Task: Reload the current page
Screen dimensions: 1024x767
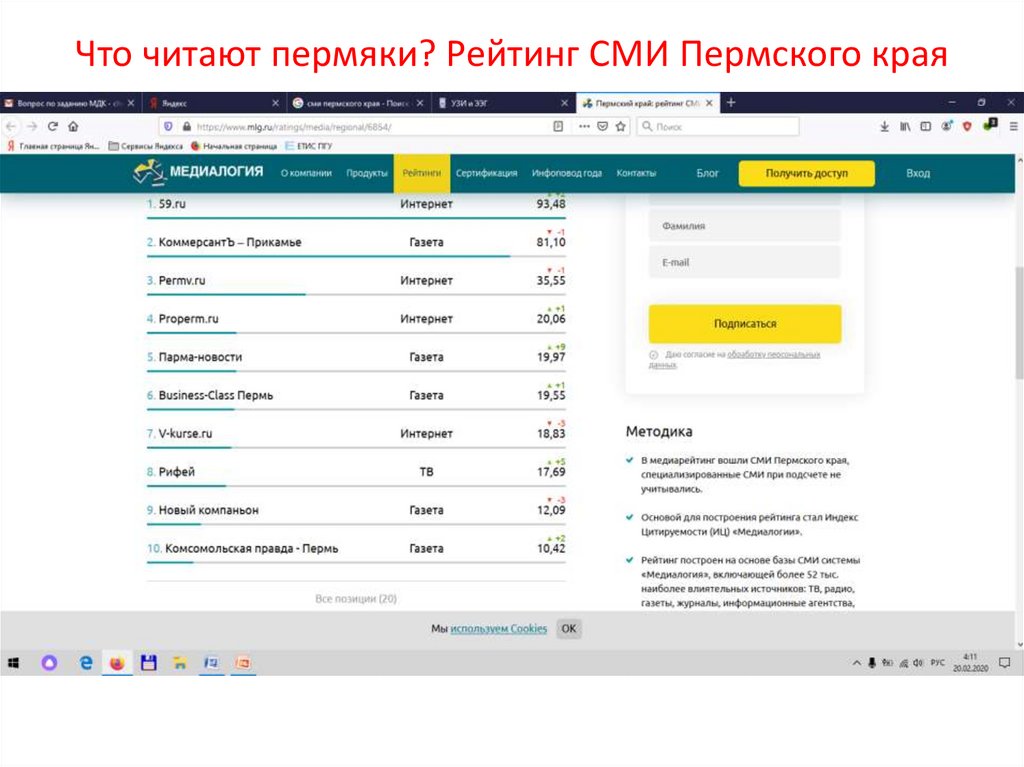Action: point(53,127)
